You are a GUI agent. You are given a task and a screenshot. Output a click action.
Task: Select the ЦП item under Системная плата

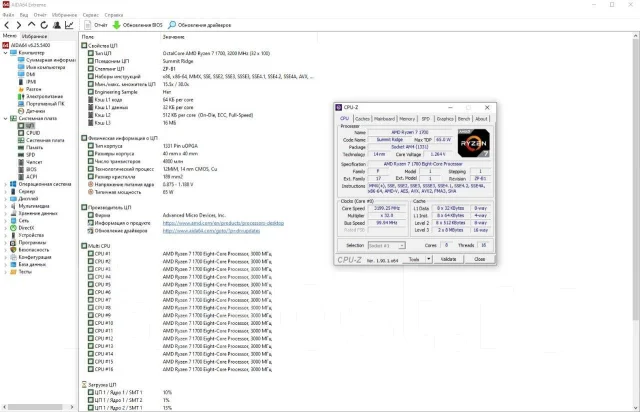(27, 126)
